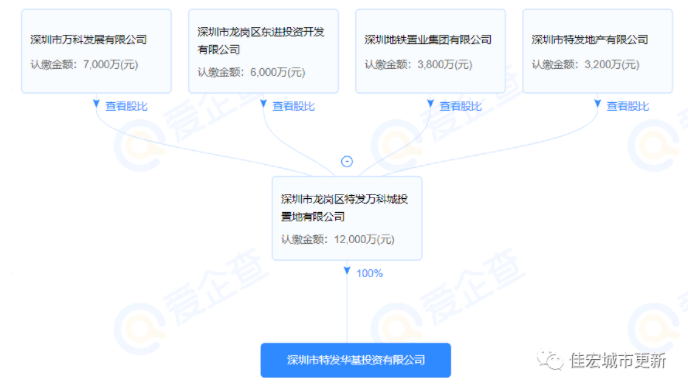The width and height of the screenshot is (688, 383).
Task: Select the 深圳市龙岗区东进投资开发有限公司 company name
Action: 261,40
